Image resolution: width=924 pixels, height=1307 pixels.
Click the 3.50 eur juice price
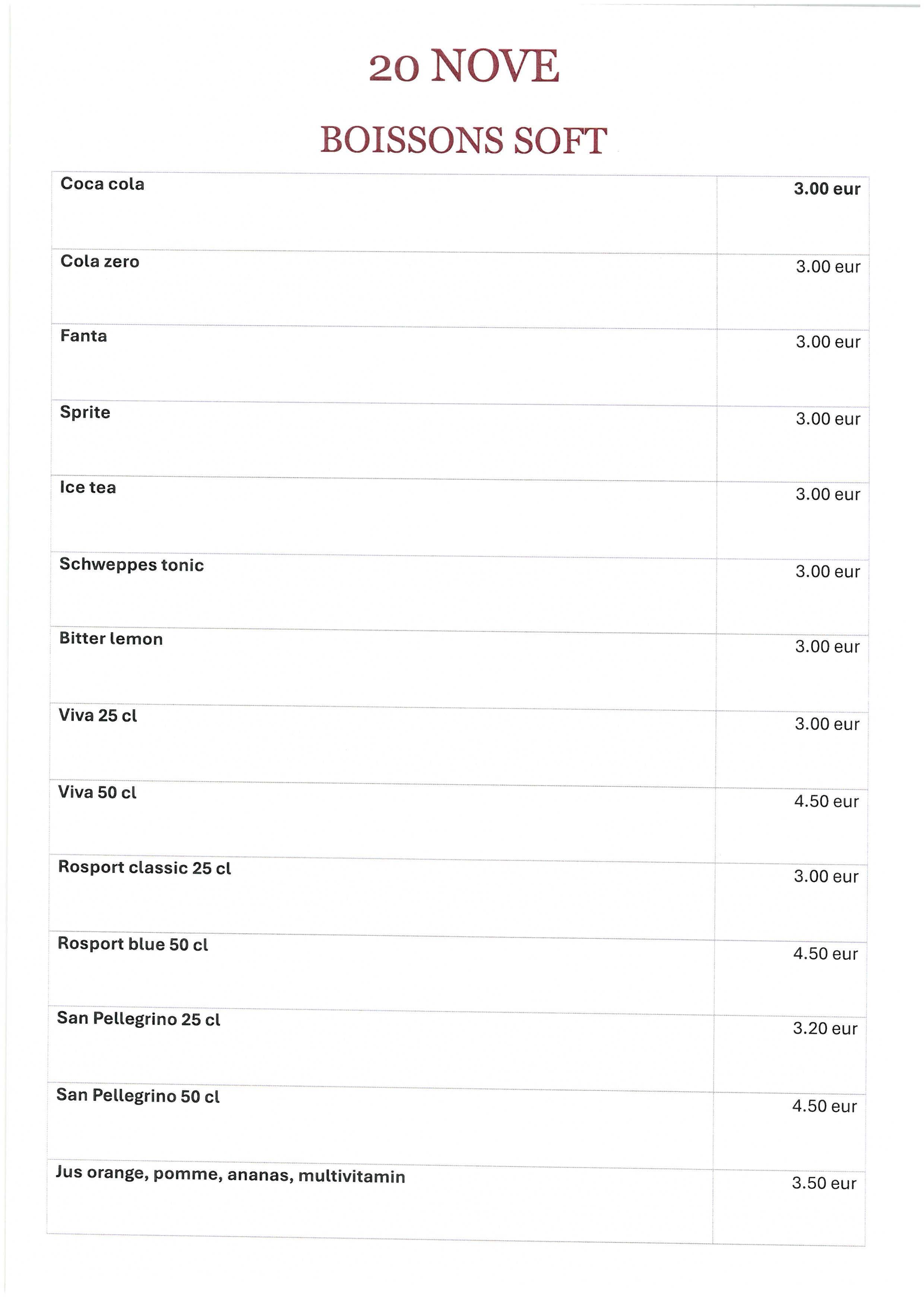click(824, 1183)
